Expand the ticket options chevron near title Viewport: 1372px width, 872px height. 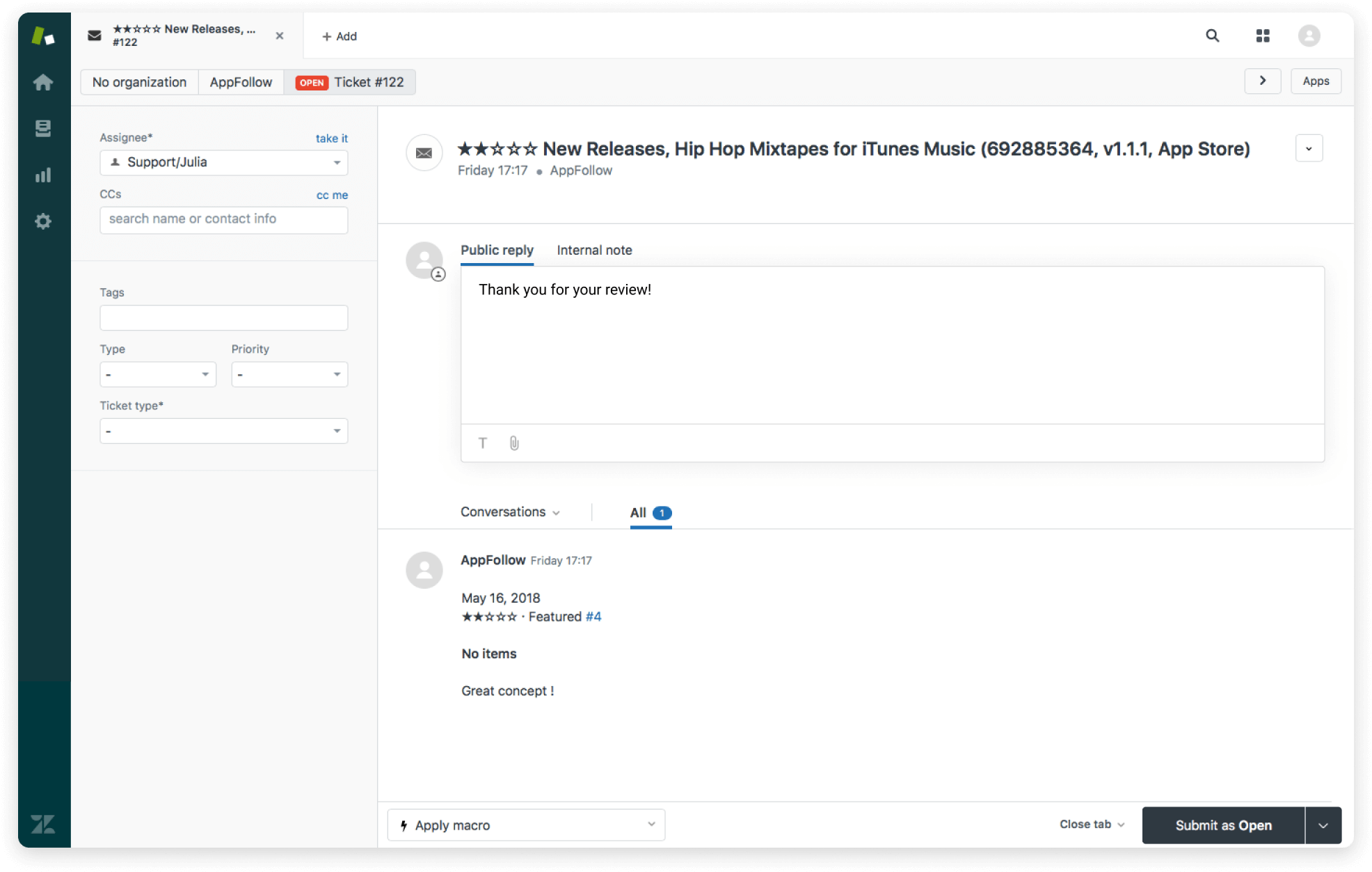pyautogui.click(x=1309, y=148)
